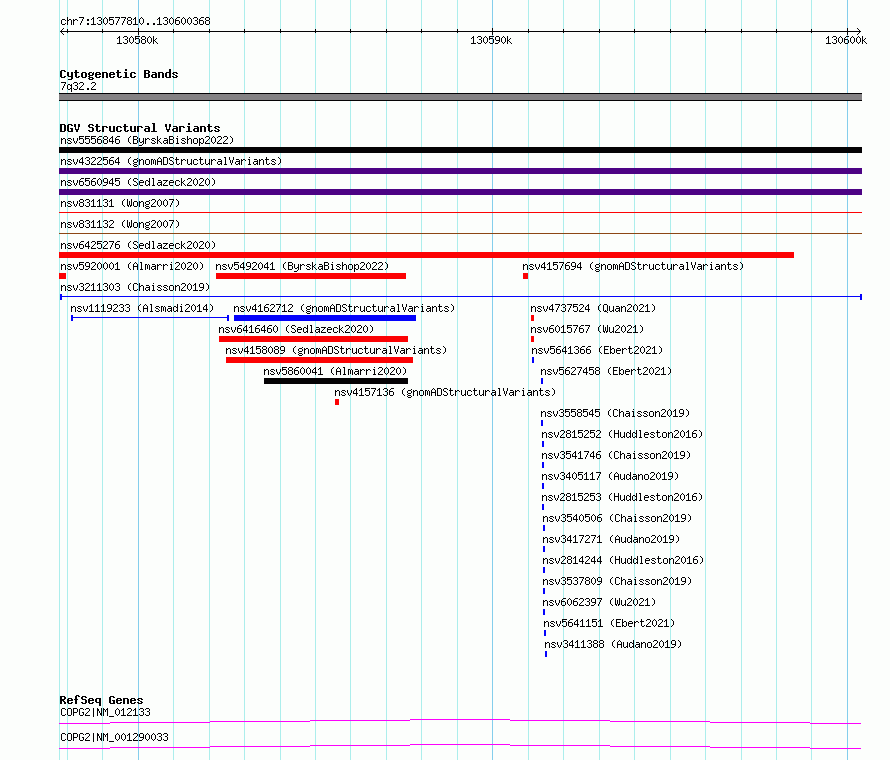Click the red nsv5492041 variant bar
Image resolution: width=890 pixels, height=760 pixels.
(310, 276)
